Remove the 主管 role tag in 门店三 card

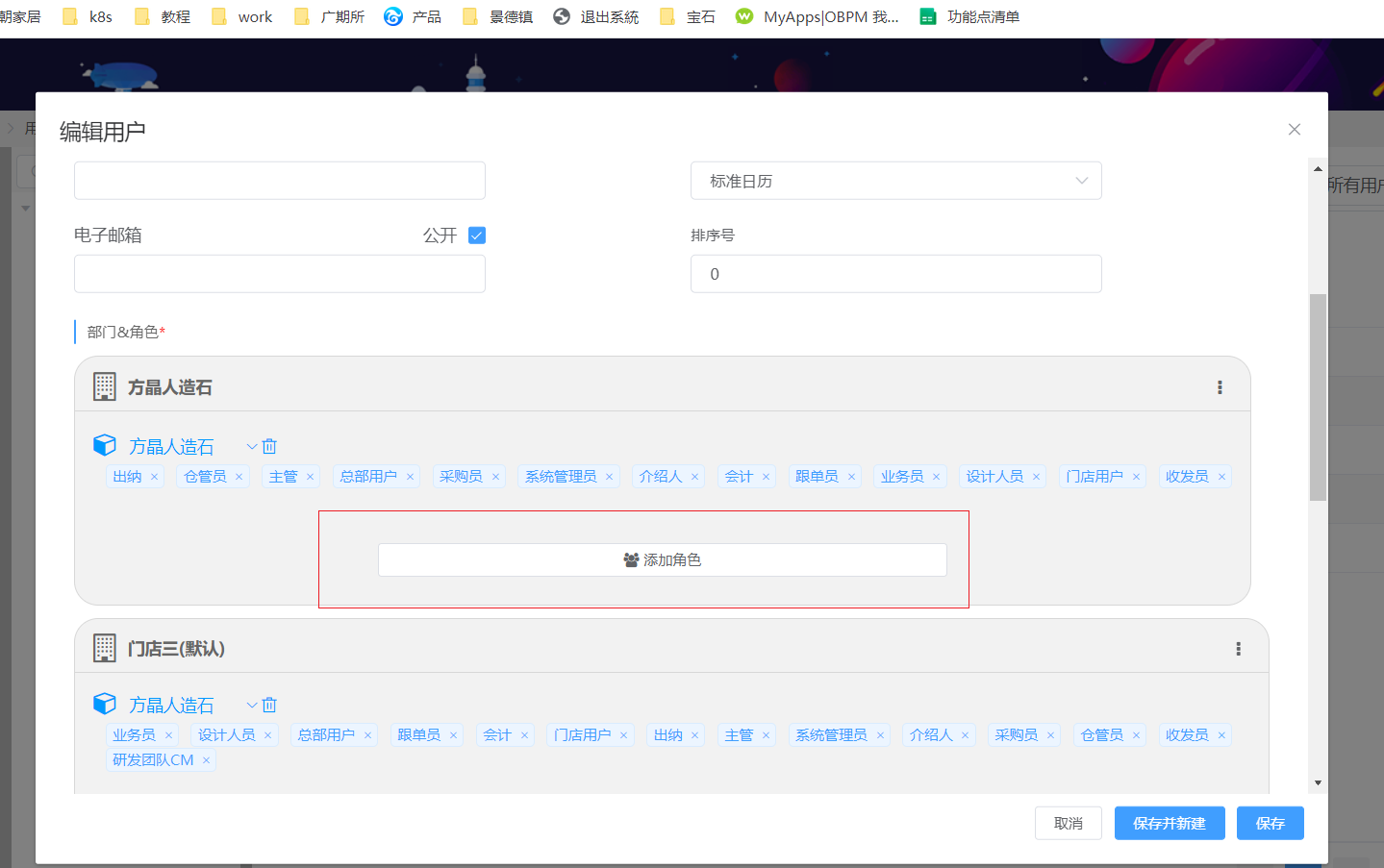(x=766, y=735)
